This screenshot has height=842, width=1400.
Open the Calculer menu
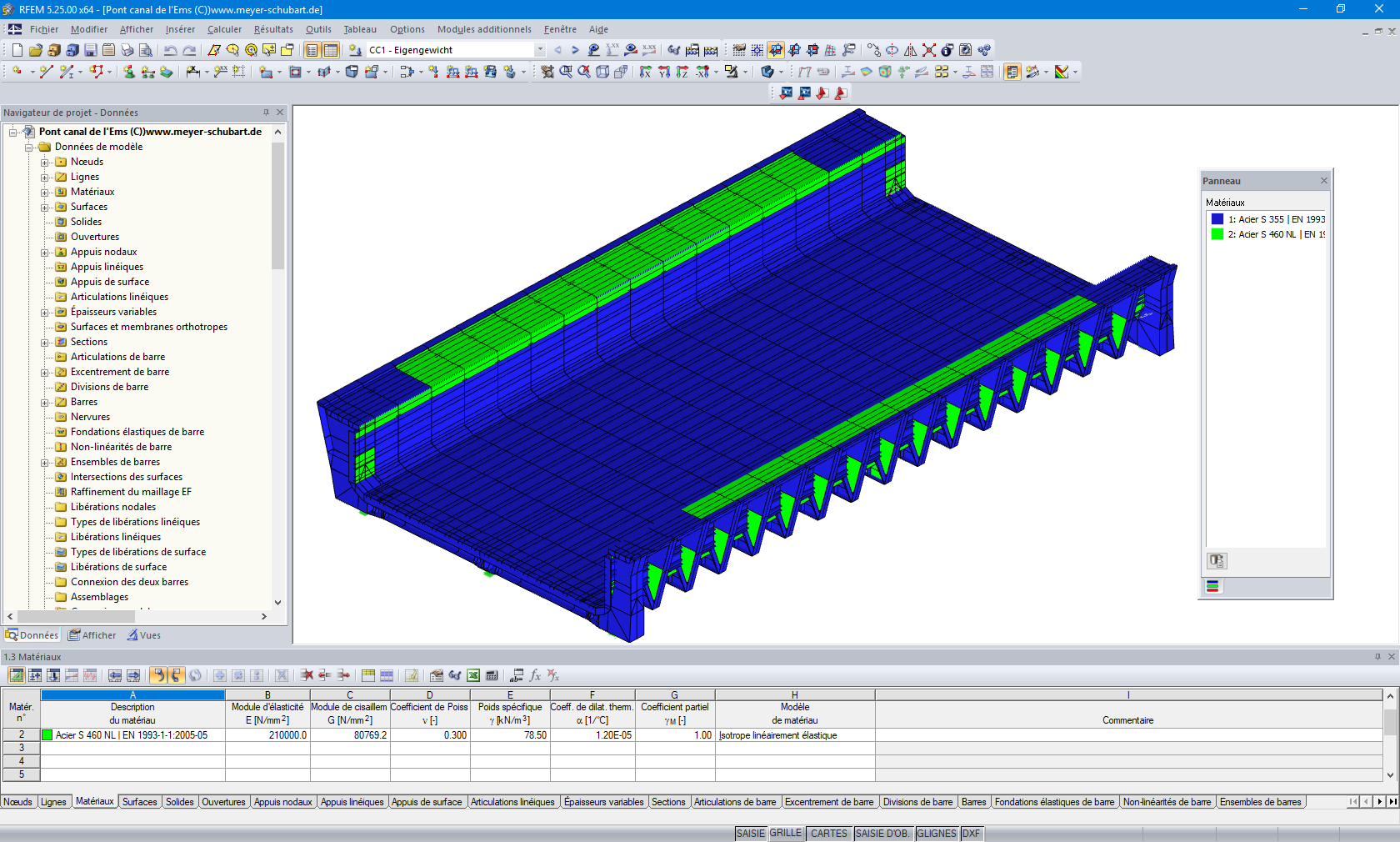pos(224,29)
